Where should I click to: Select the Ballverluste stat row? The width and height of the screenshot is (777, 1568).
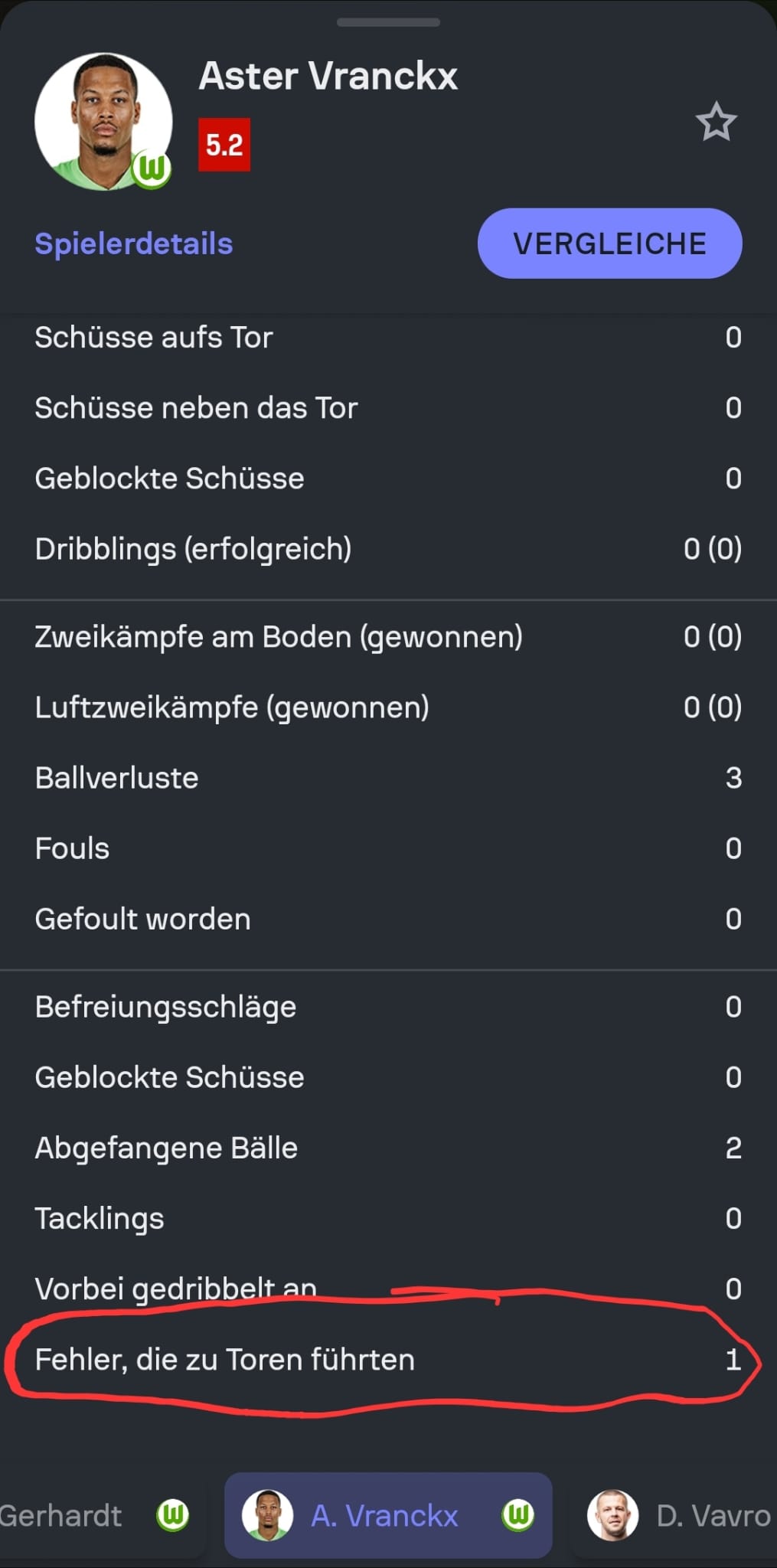point(388,778)
